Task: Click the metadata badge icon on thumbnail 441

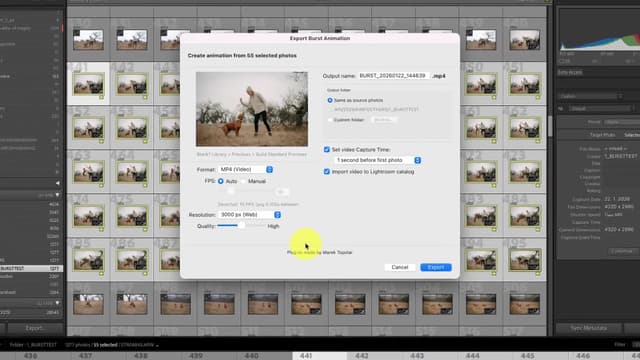Action: pyautogui.click(x=101, y=98)
